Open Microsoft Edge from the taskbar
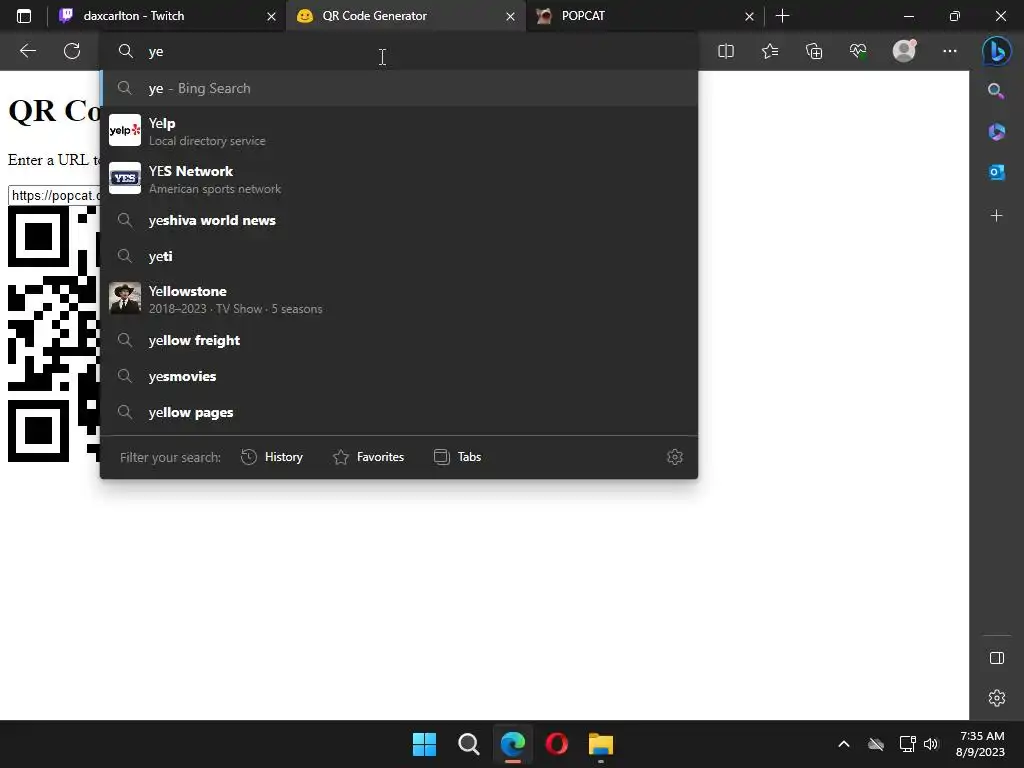Image resolution: width=1024 pixels, height=768 pixels. pos(513,744)
